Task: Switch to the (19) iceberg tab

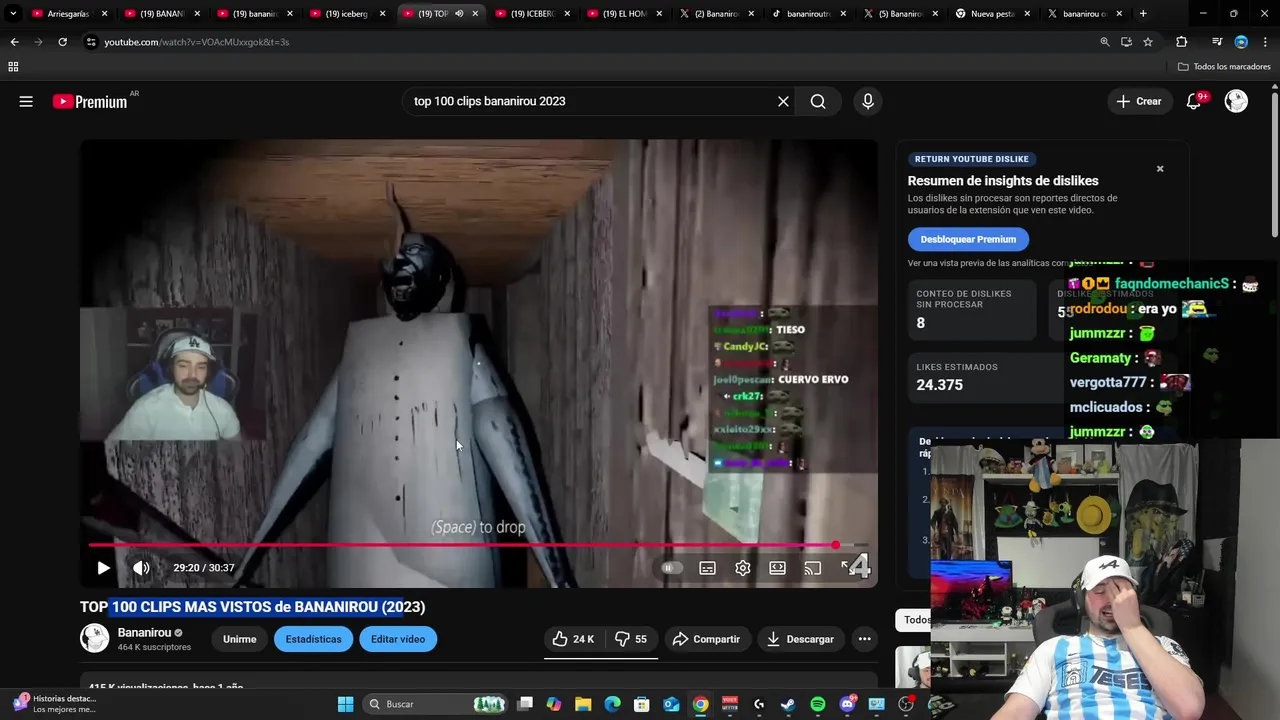Action: click(x=347, y=14)
